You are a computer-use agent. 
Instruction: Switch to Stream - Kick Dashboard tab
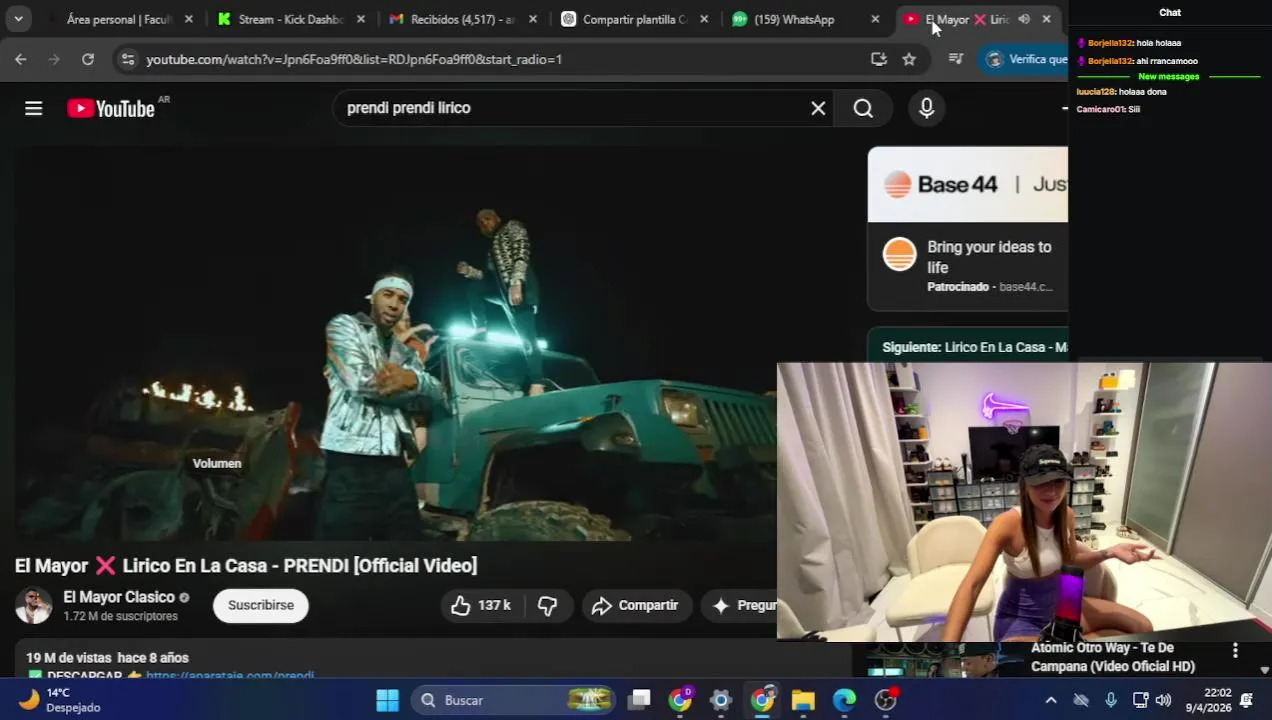(x=290, y=19)
